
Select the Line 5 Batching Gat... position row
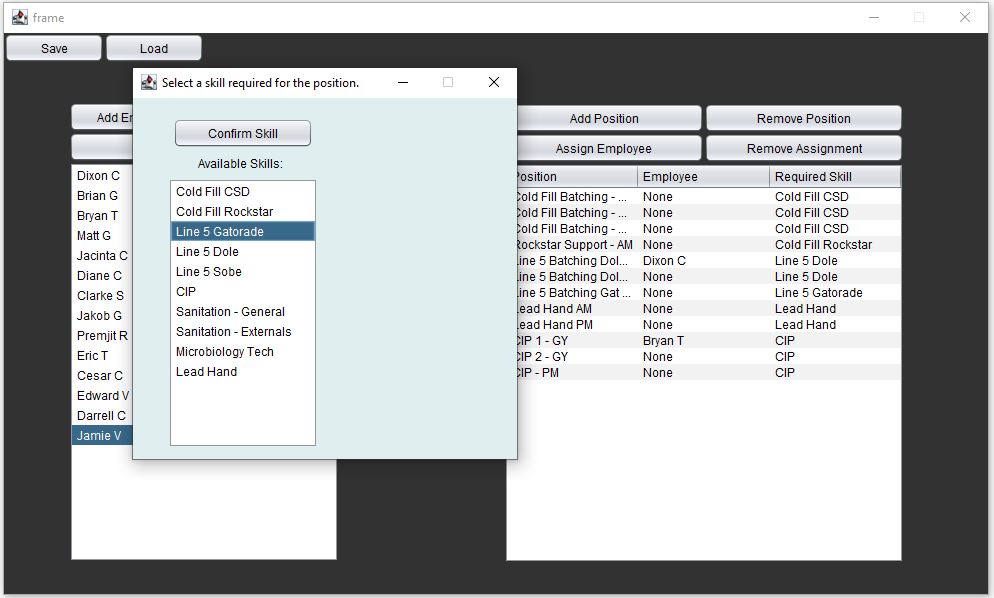point(709,293)
